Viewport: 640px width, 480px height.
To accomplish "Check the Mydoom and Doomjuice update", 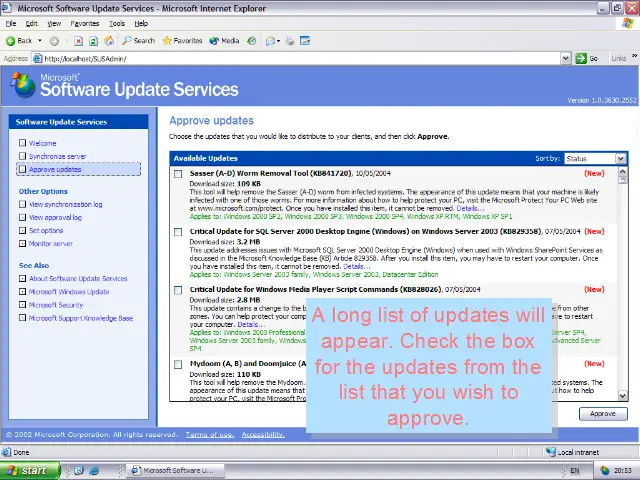I will (178, 364).
